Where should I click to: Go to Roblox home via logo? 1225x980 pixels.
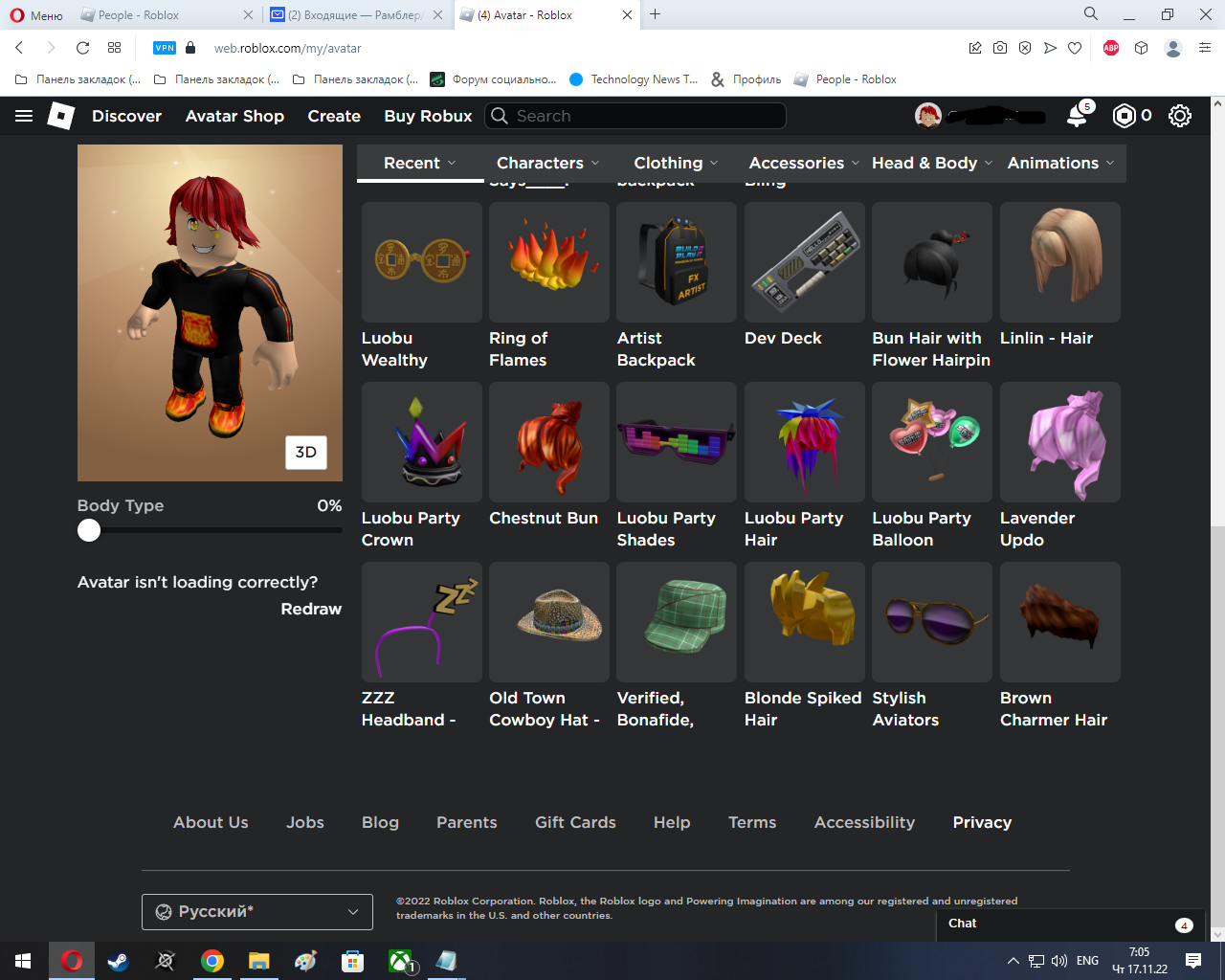click(x=61, y=116)
